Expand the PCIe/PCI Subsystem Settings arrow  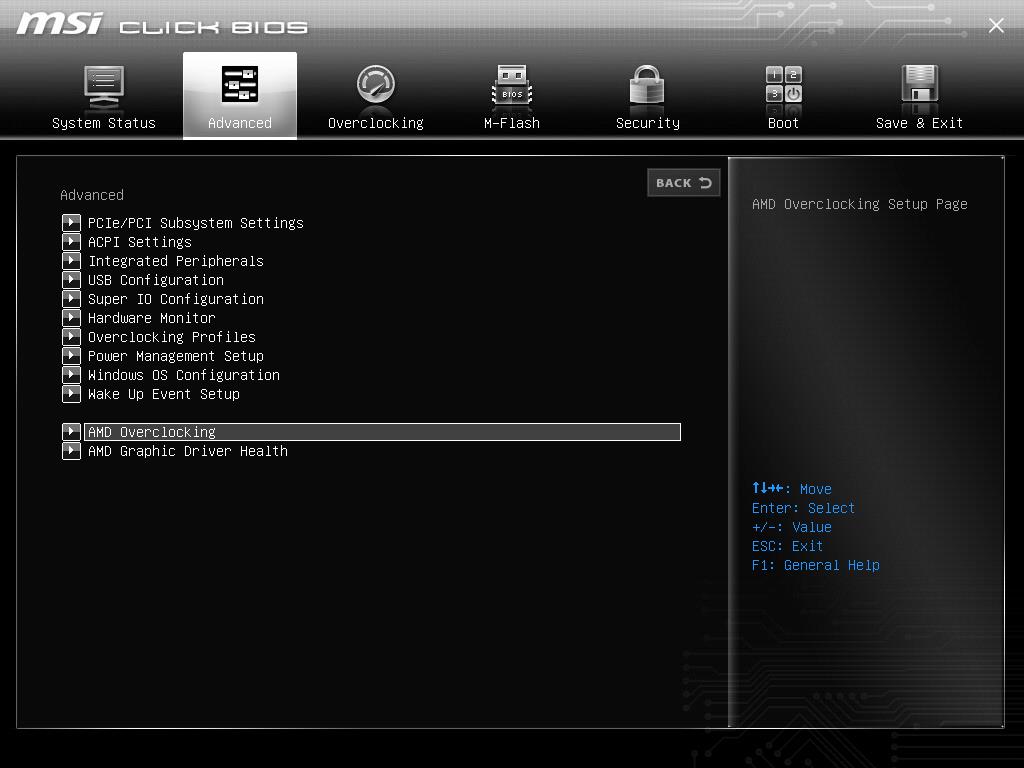coord(71,222)
